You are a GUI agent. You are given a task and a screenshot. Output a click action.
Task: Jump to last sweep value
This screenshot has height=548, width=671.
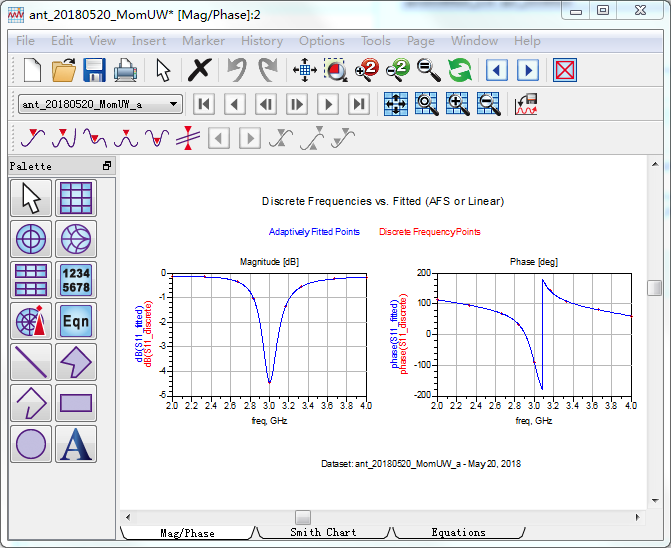click(x=359, y=104)
